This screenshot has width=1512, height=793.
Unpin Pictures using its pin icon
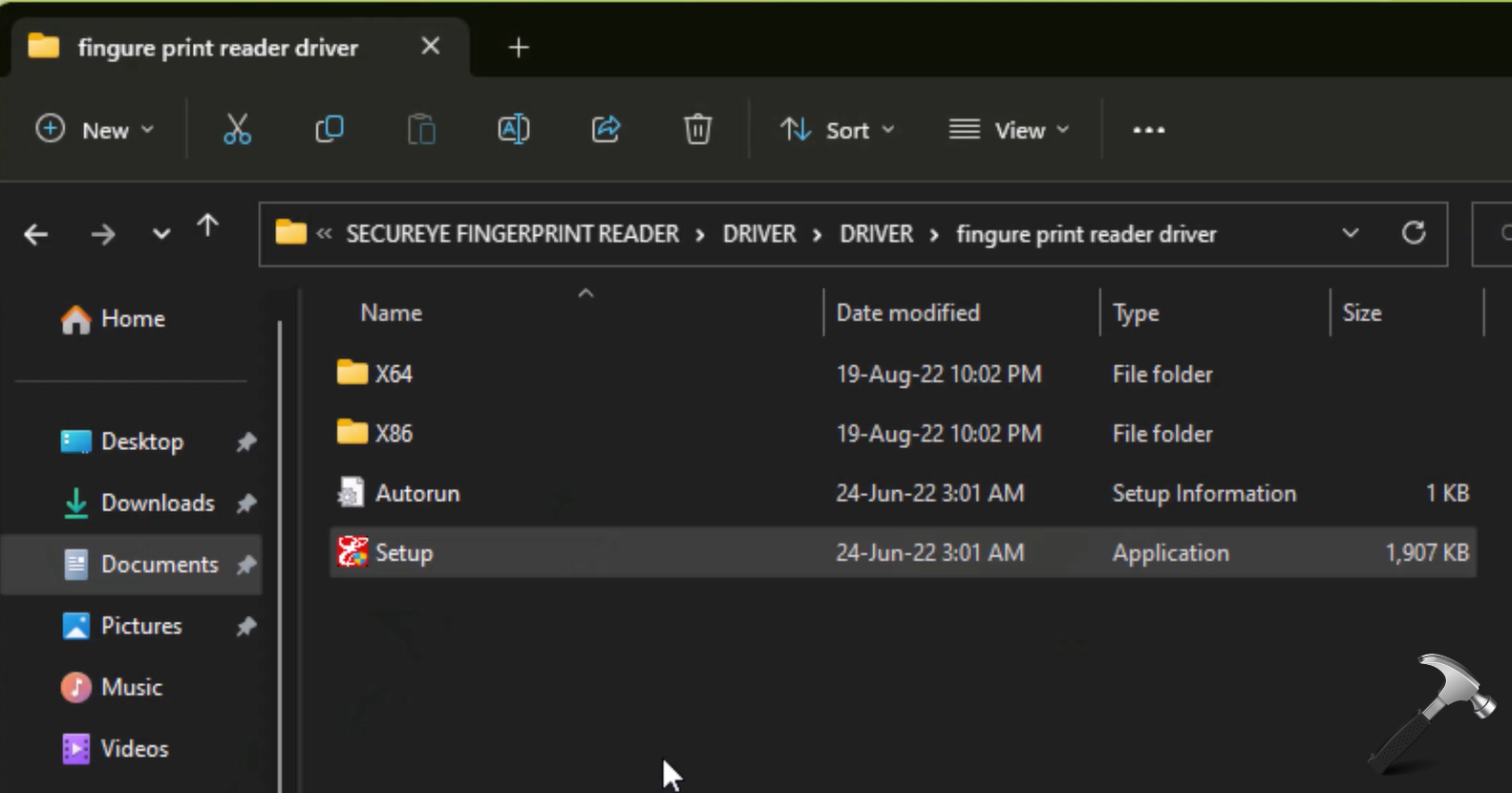coord(246,626)
